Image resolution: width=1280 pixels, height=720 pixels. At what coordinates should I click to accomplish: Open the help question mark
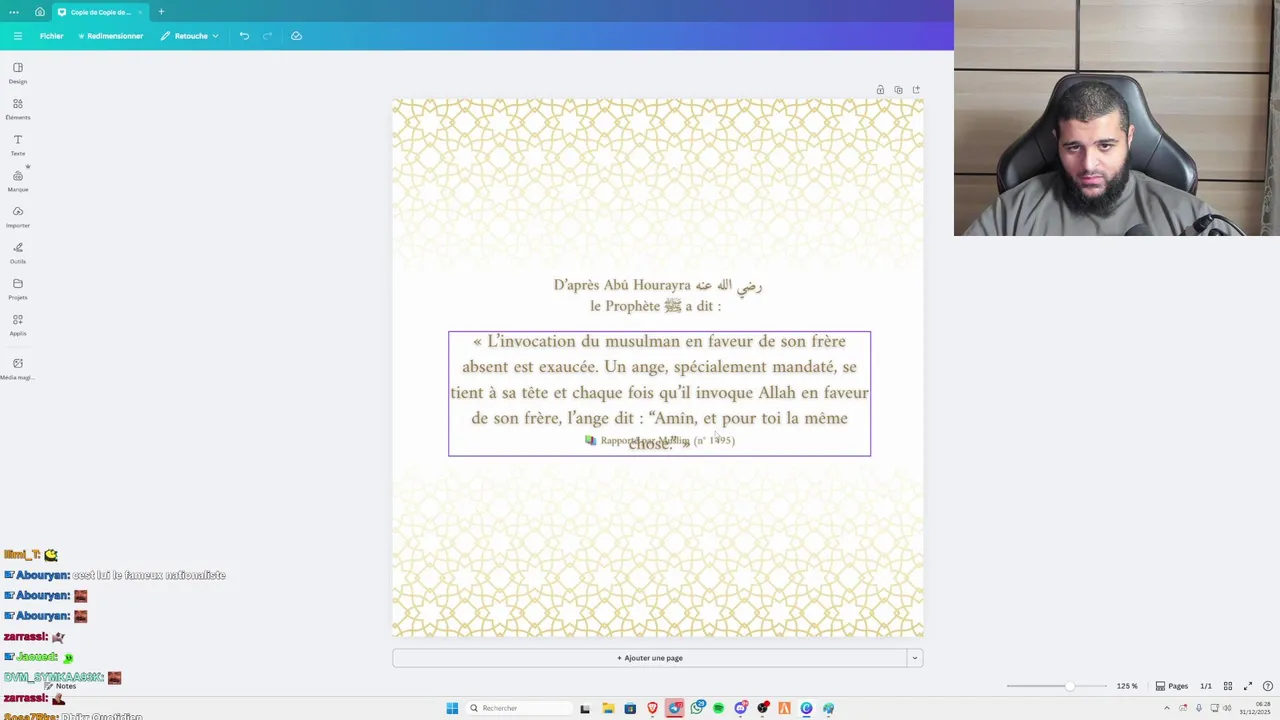coord(1268,686)
